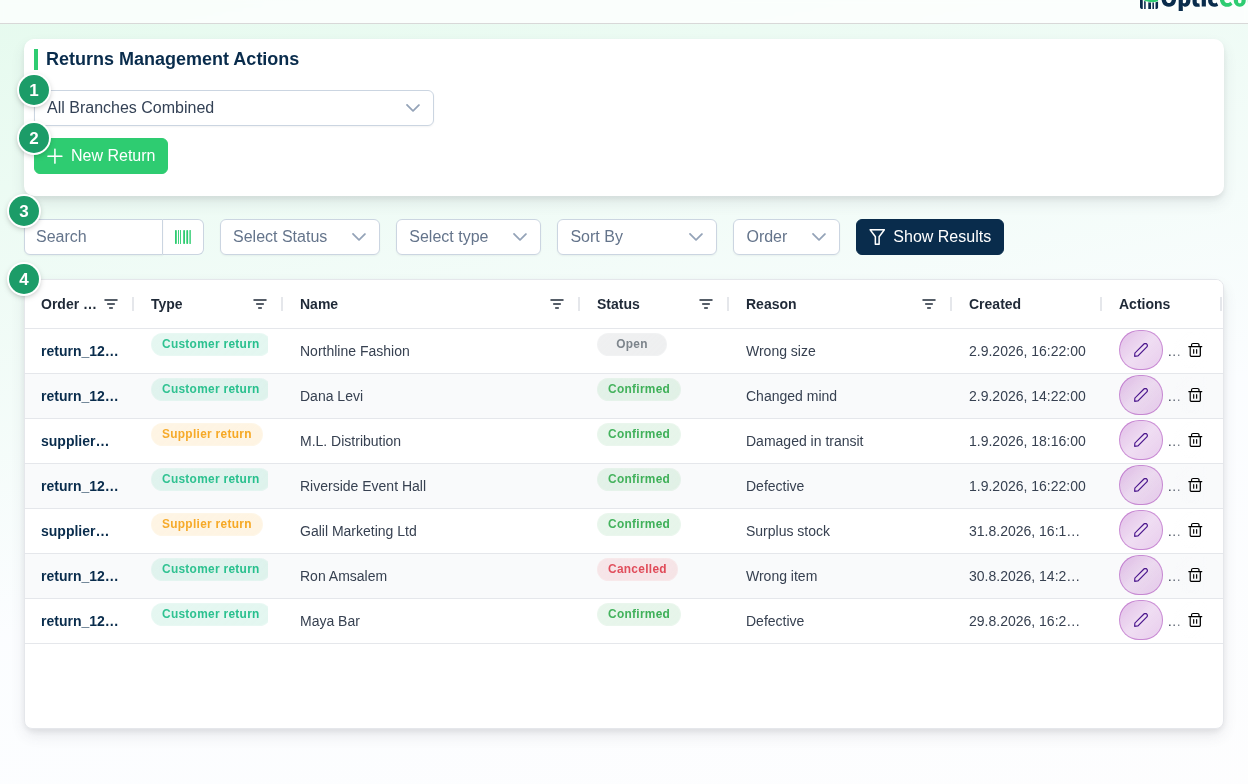
Task: Click the created date 2.9.2026, 16:22:00
Action: [x=1027, y=351]
